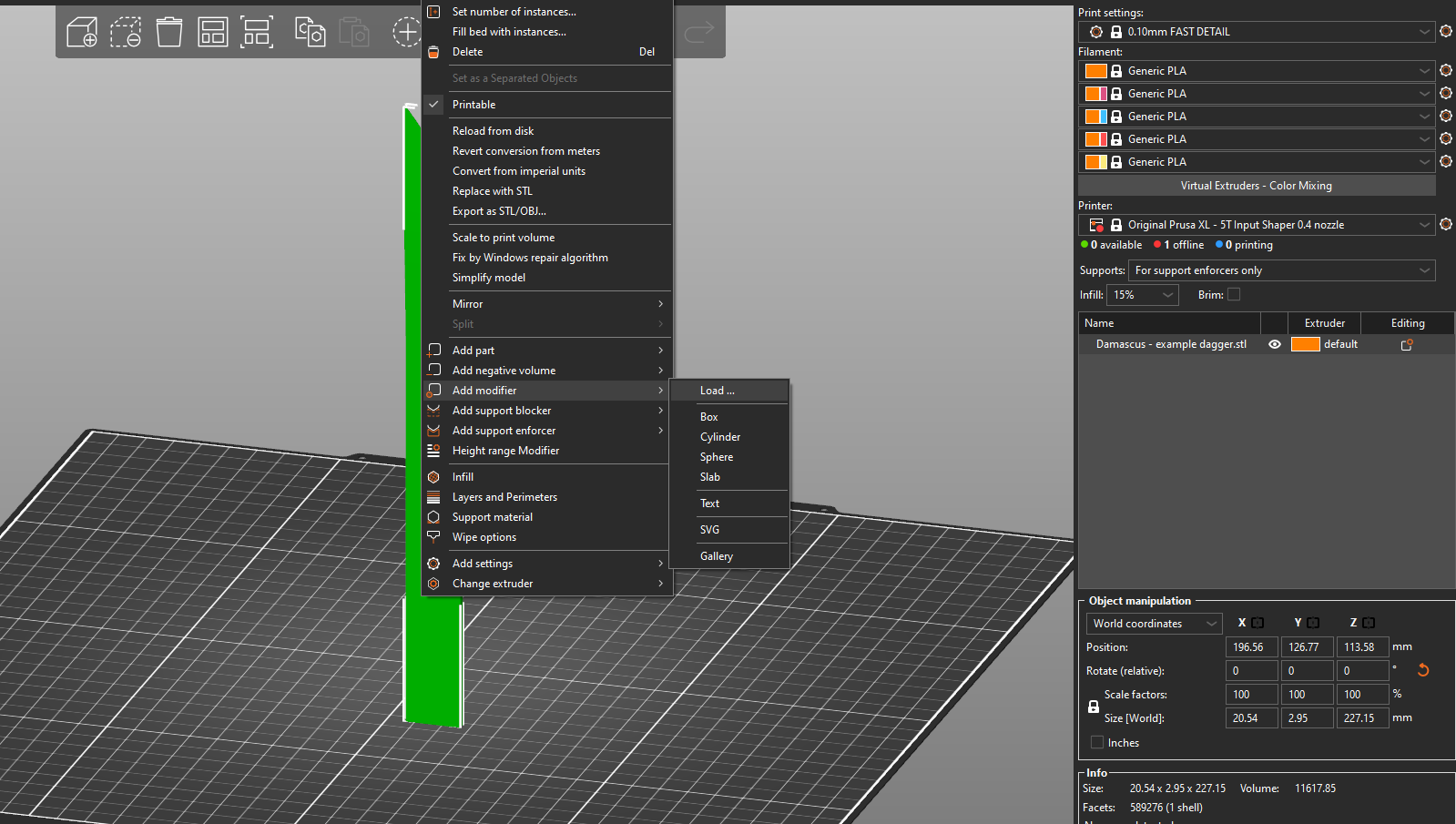Click the Size Z field showing 227.15
The height and width of the screenshot is (824, 1456).
[x=1363, y=718]
